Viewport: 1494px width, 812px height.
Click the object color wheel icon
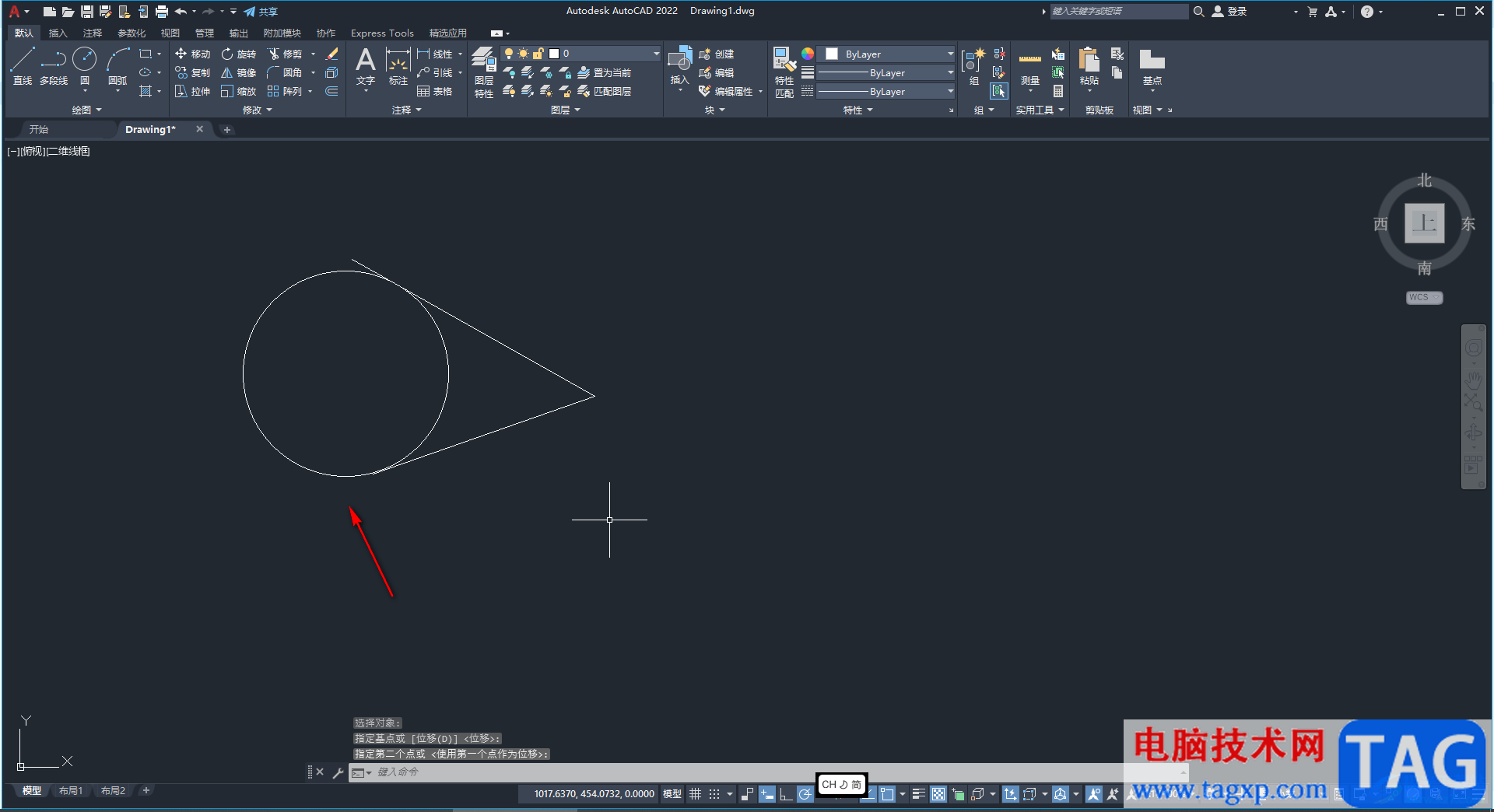[x=808, y=54]
